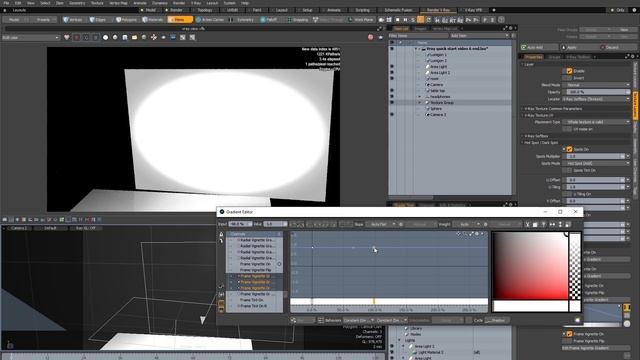Toggle visibility of Headphones item
This screenshot has width=640, height=360.
392,97
